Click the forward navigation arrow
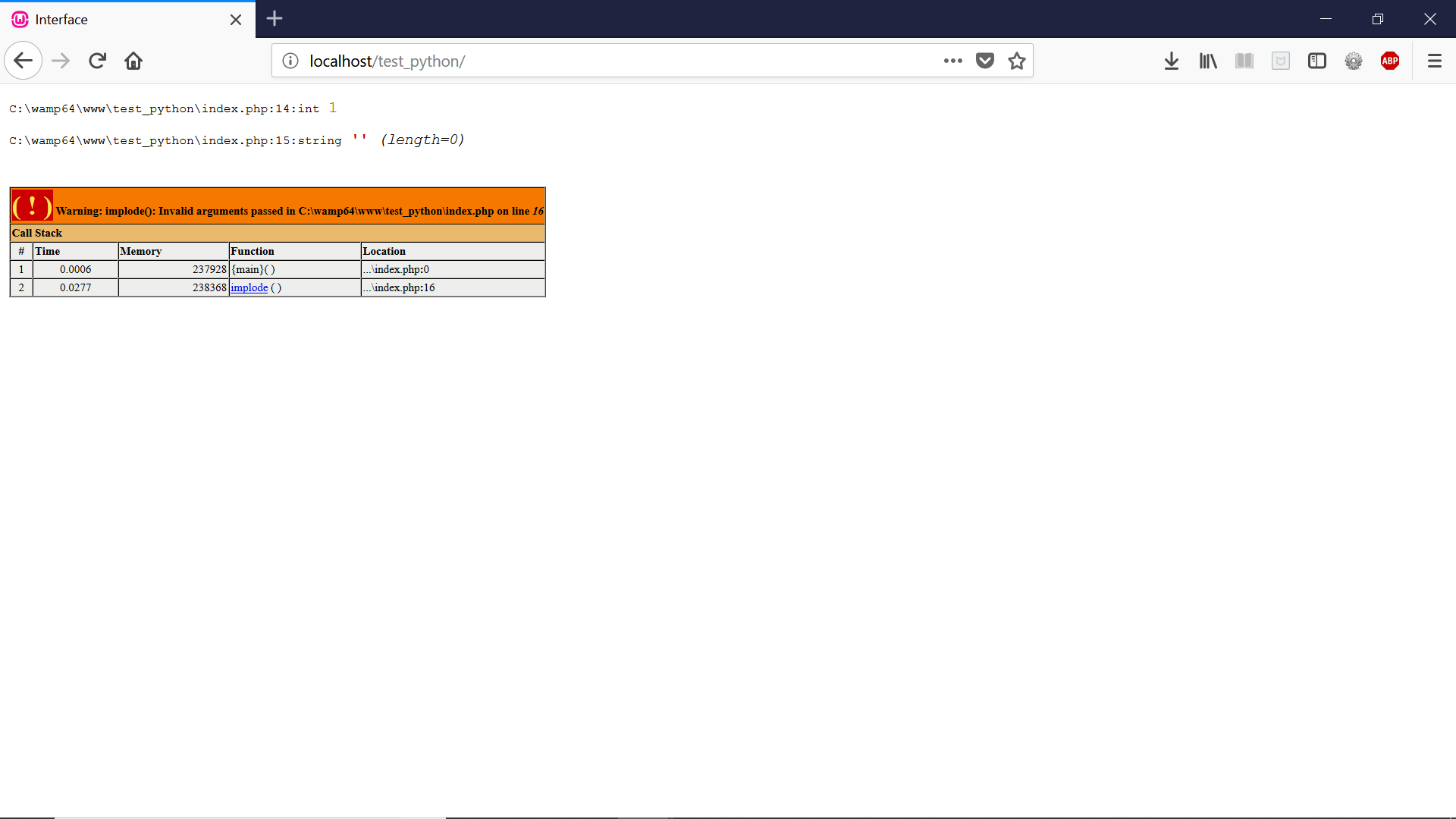1456x819 pixels. [61, 61]
